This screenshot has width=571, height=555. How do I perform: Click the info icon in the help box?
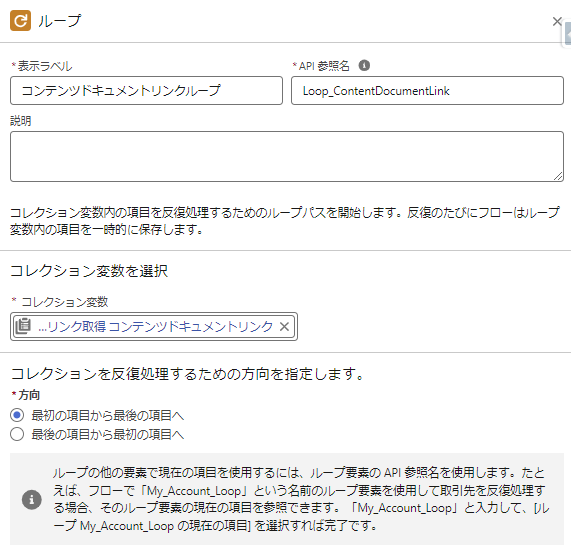pyautogui.click(x=32, y=499)
